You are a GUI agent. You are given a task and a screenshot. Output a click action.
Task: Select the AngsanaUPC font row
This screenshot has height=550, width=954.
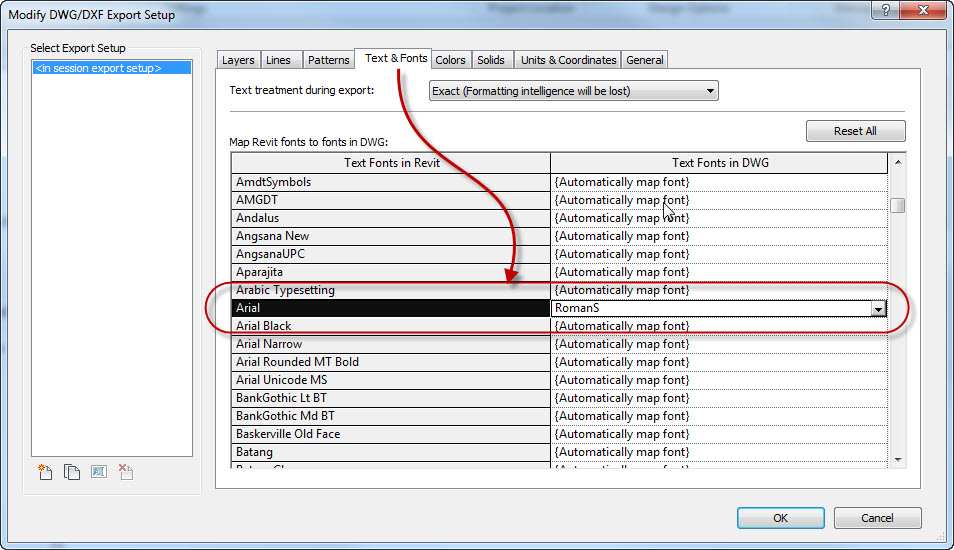(x=391, y=254)
